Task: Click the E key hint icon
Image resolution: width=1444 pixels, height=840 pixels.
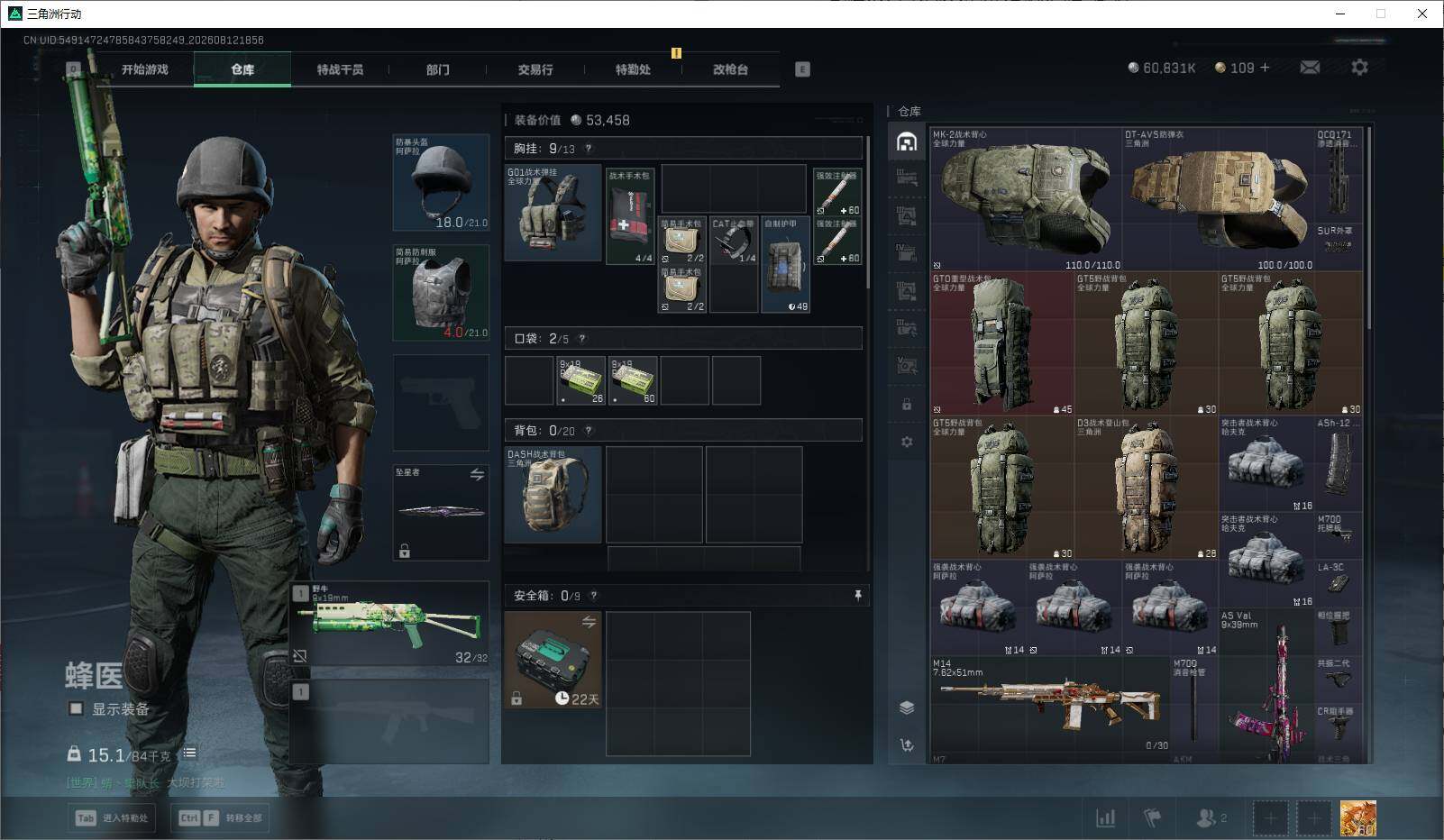Action: click(x=802, y=69)
